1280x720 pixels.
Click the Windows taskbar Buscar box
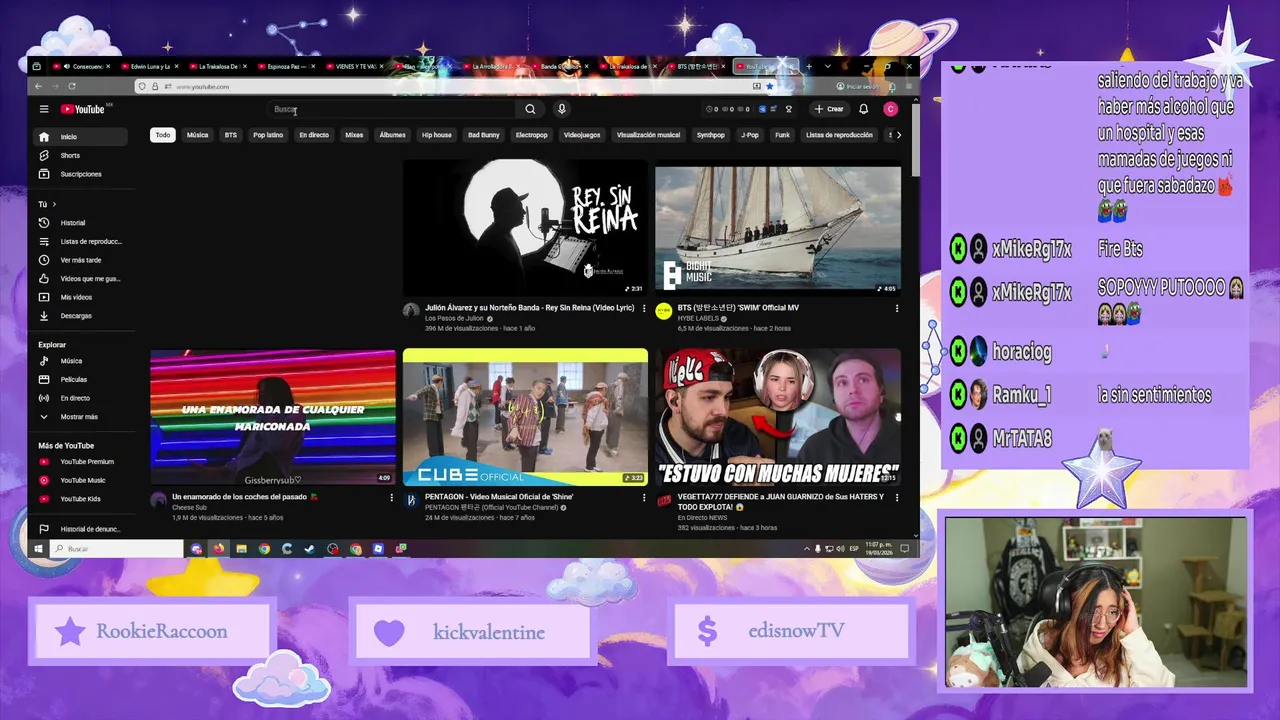tap(117, 549)
